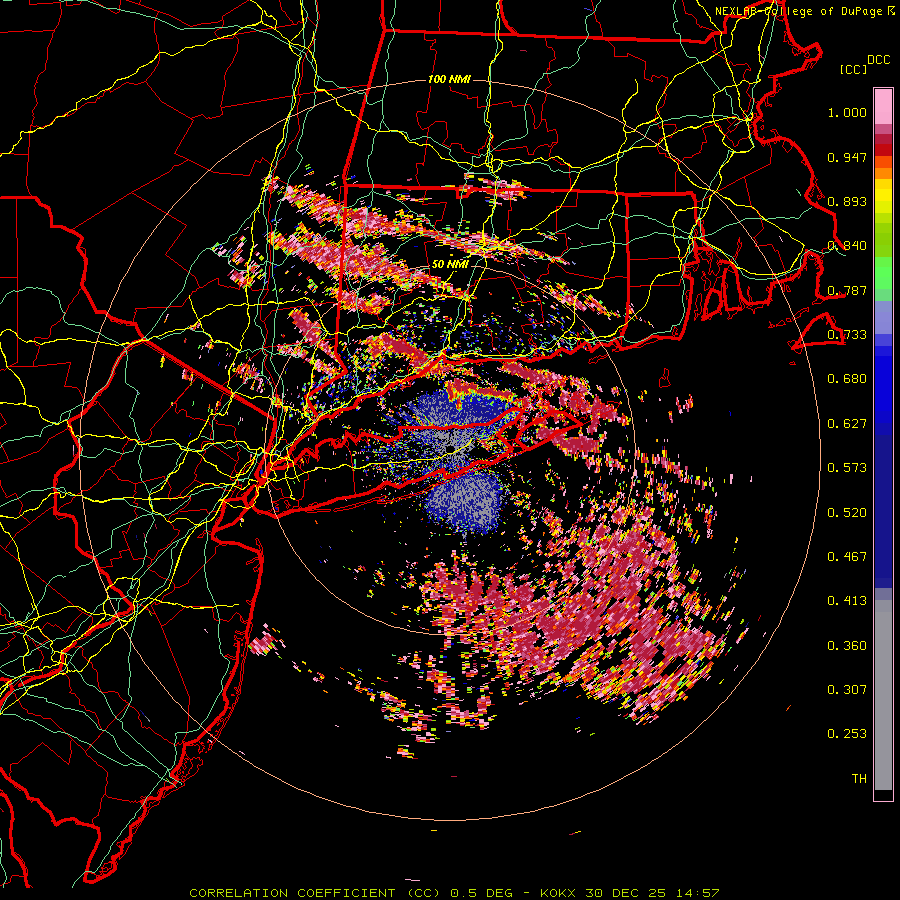Select the 0.787 scale label

[847, 290]
